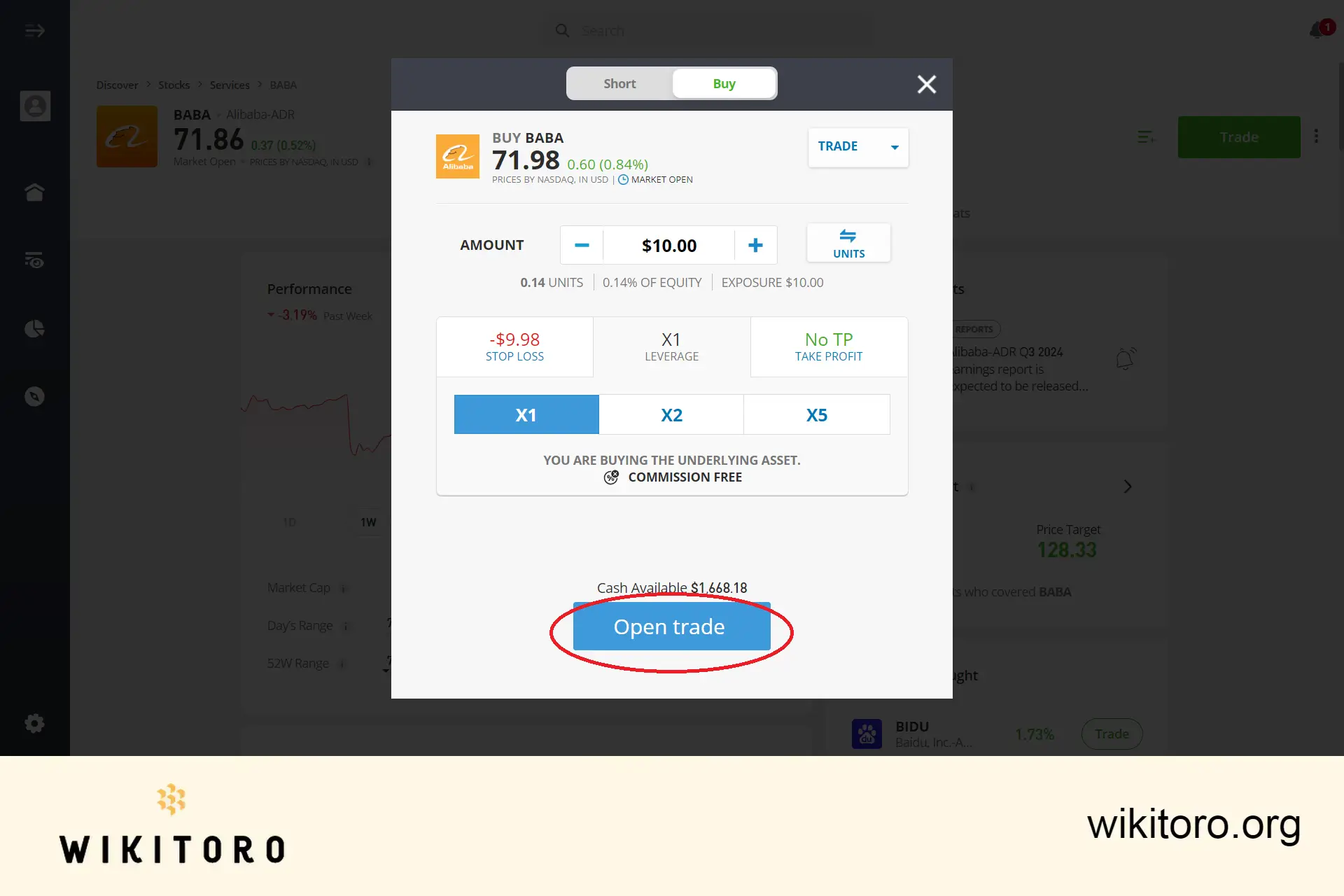
Task: Click the markets watchlist sidebar icon
Action: (35, 260)
